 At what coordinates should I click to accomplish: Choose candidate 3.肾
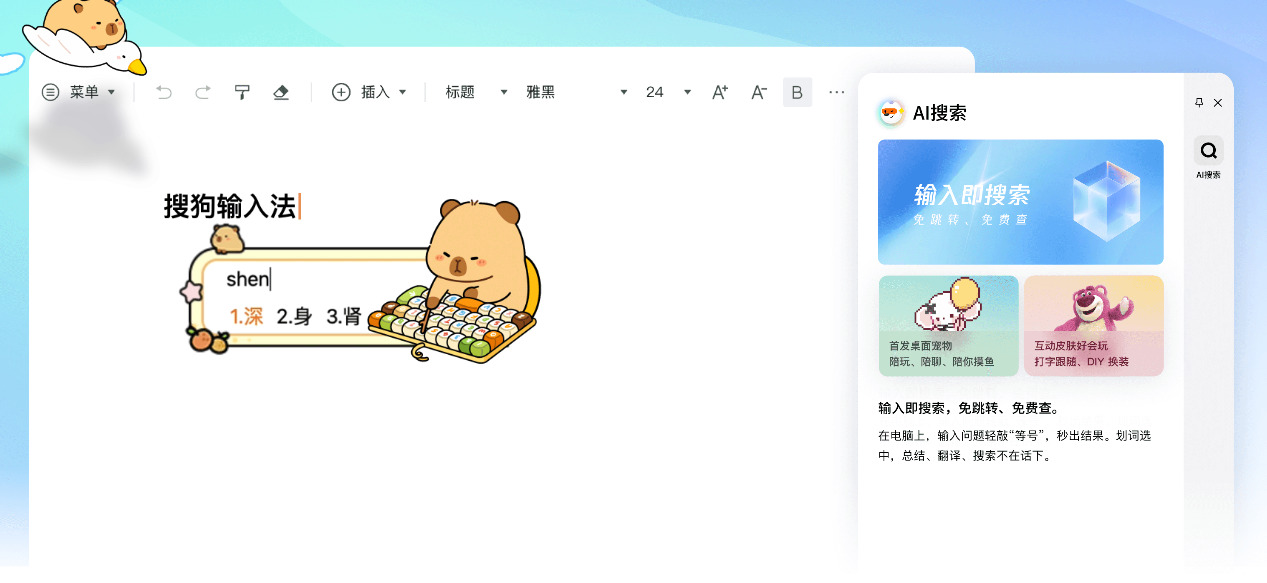(x=344, y=317)
